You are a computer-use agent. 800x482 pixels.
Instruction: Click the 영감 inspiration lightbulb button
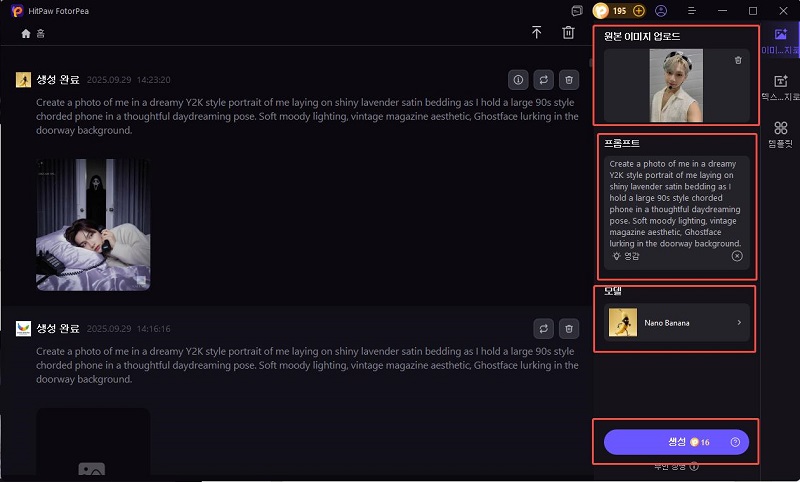(x=626, y=256)
